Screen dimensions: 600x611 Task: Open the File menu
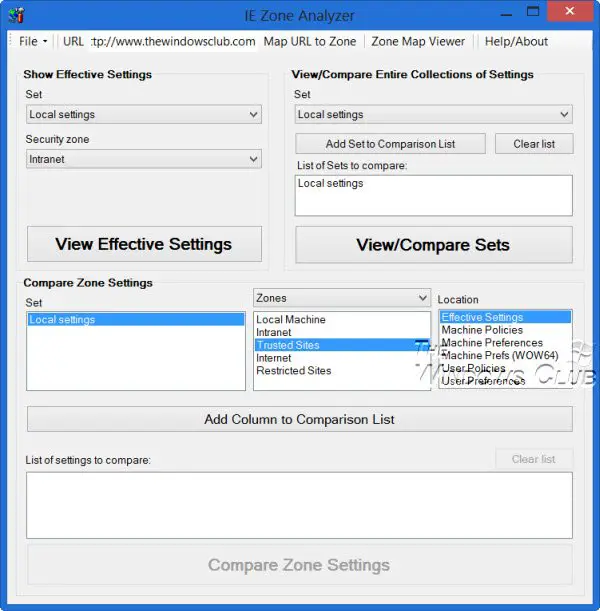(x=33, y=41)
